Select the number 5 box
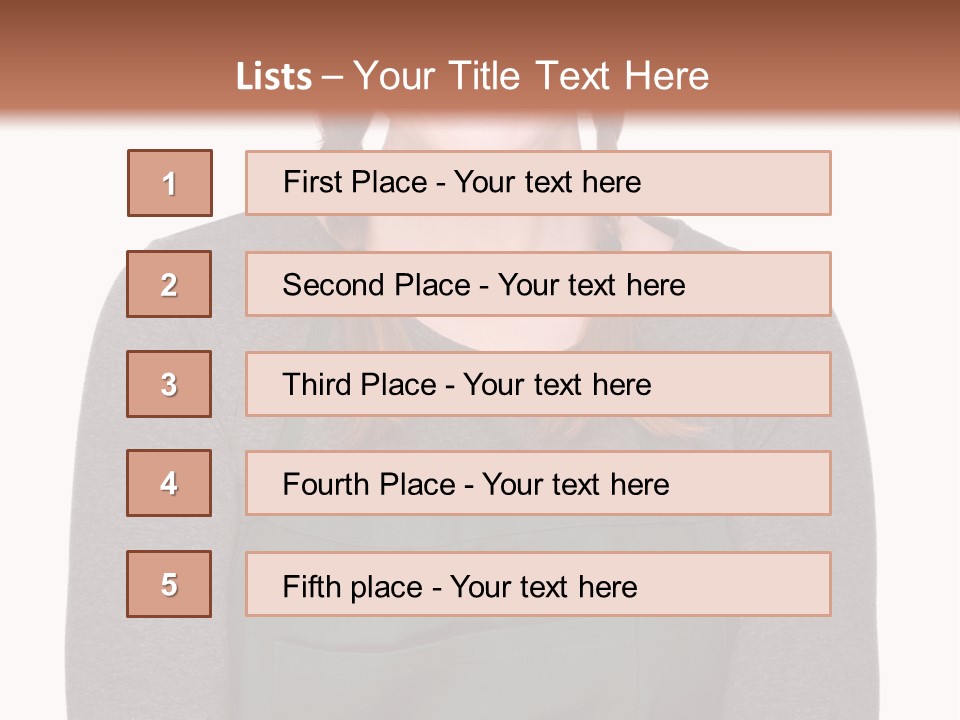Image resolution: width=960 pixels, height=720 pixels. 169,584
